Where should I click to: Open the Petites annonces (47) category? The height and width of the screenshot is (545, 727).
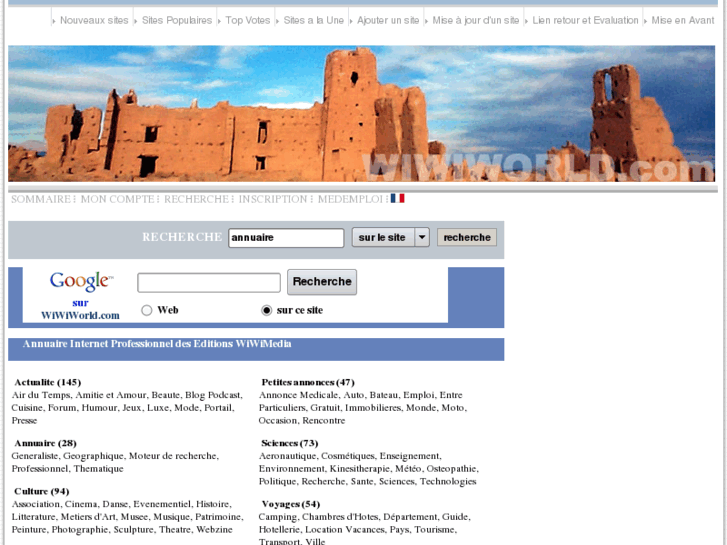click(308, 382)
